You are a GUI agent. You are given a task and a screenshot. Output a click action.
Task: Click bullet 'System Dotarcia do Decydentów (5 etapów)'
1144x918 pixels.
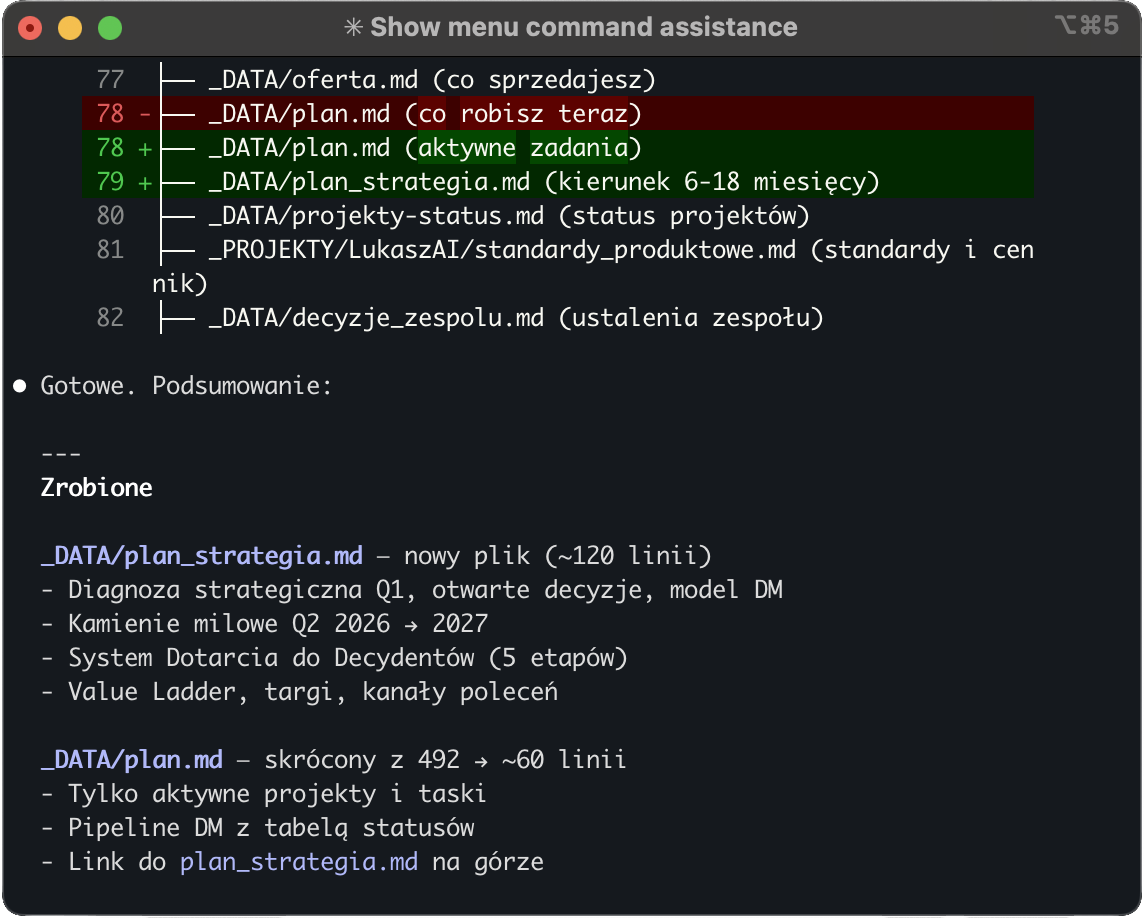click(x=334, y=658)
